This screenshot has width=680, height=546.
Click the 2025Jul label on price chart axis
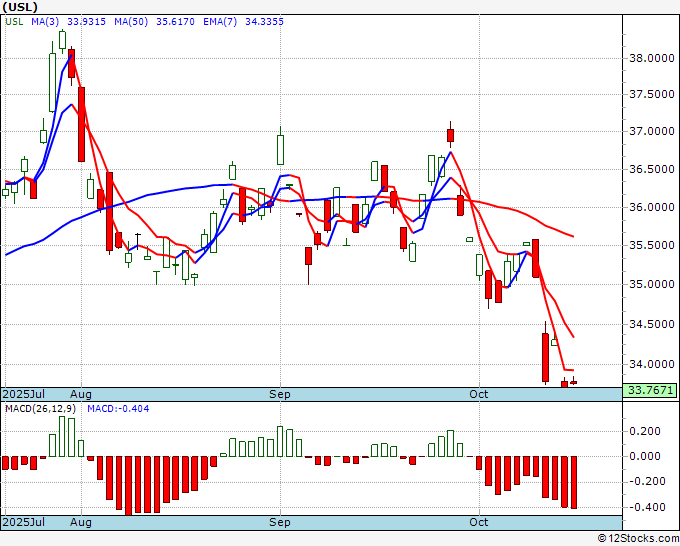(x=23, y=394)
